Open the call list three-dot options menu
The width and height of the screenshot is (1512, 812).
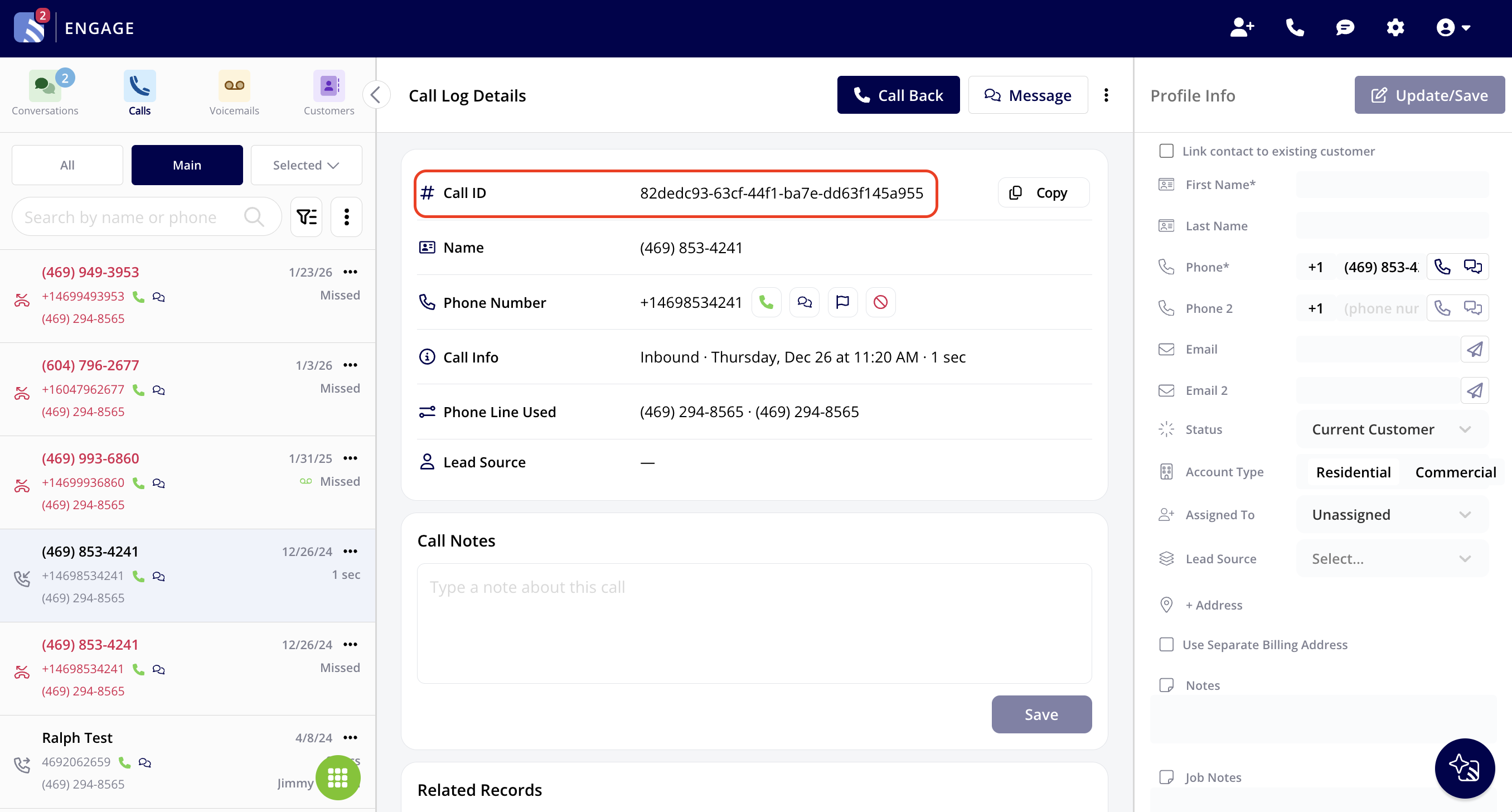(x=346, y=216)
